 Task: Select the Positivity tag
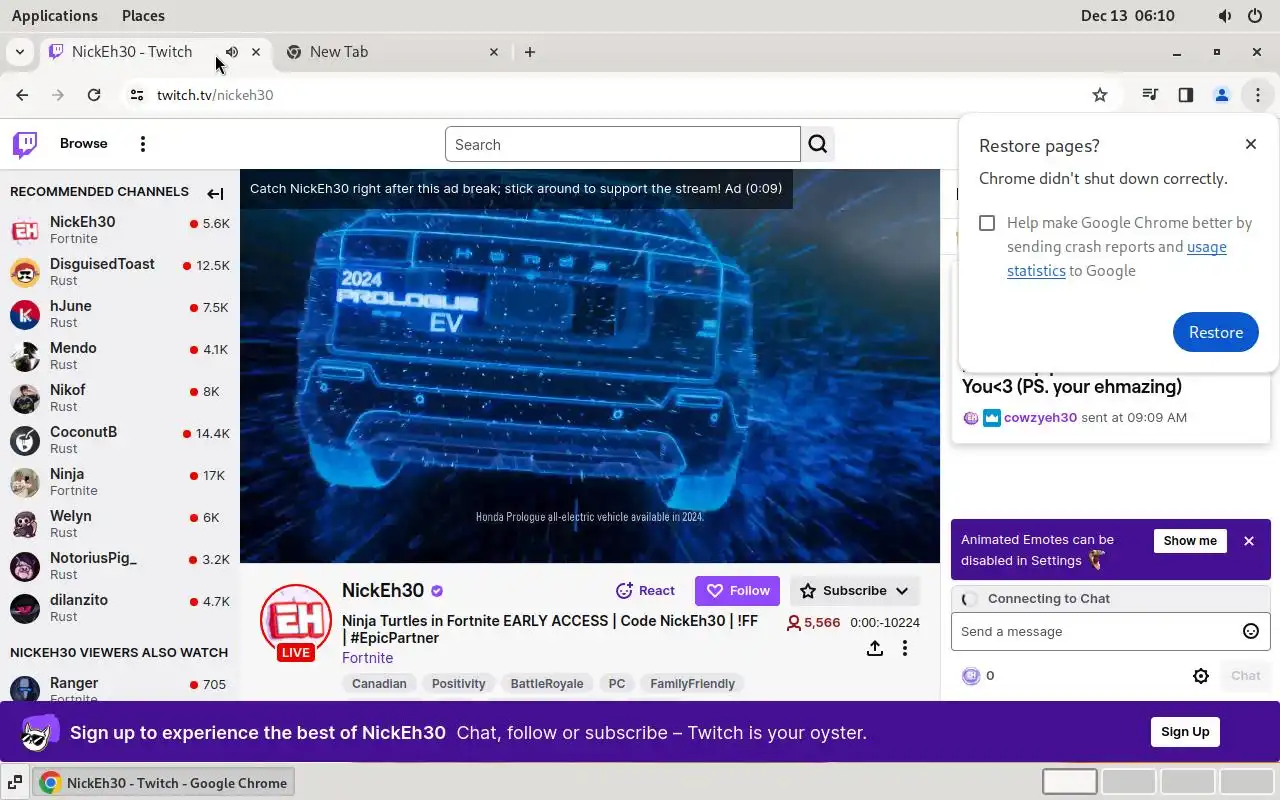(x=458, y=684)
